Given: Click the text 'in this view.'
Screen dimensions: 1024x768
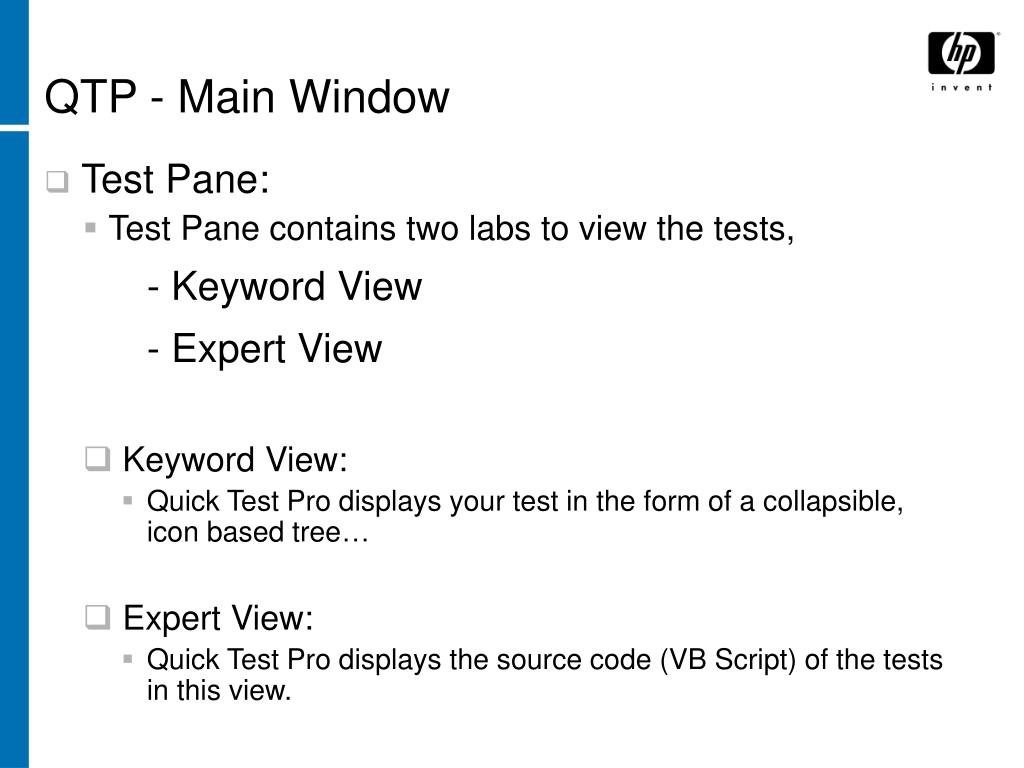Looking at the screenshot, I should click(x=219, y=691).
